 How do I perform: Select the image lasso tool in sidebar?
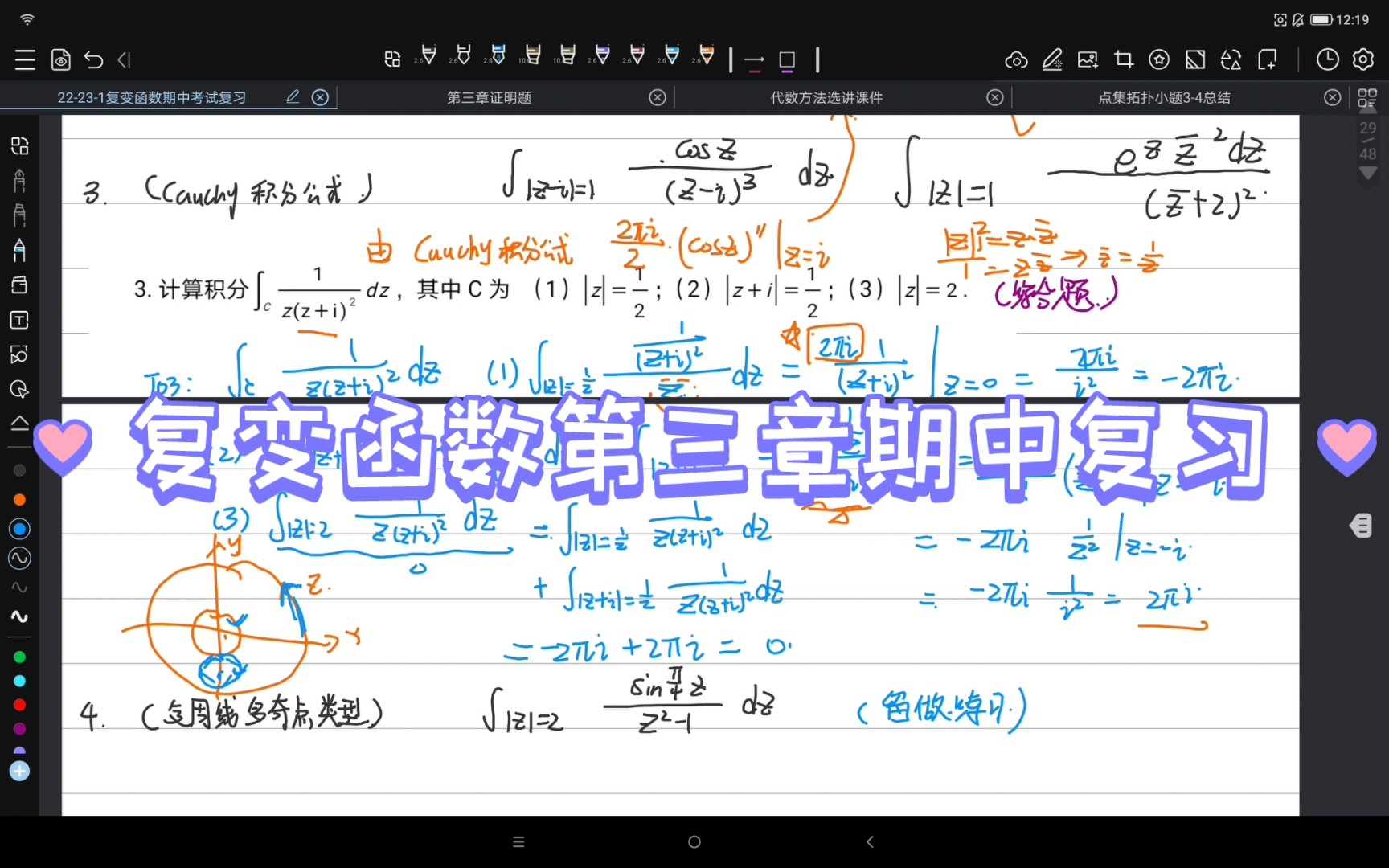click(19, 354)
